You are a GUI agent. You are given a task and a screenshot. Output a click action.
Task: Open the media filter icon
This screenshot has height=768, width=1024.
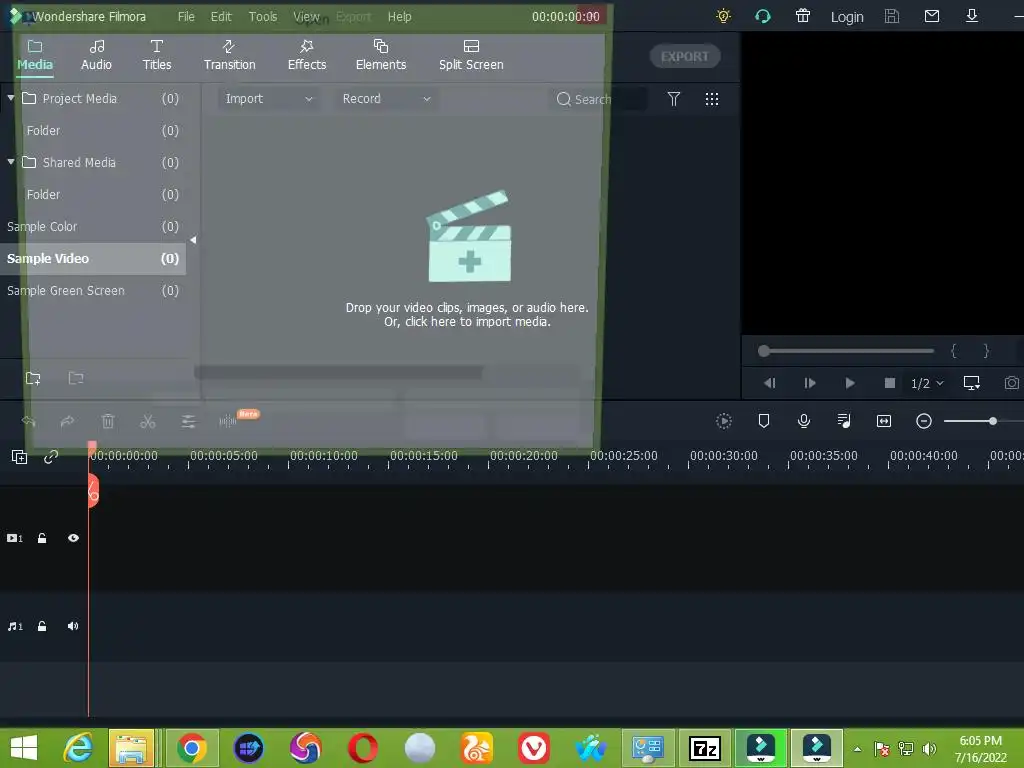[673, 99]
